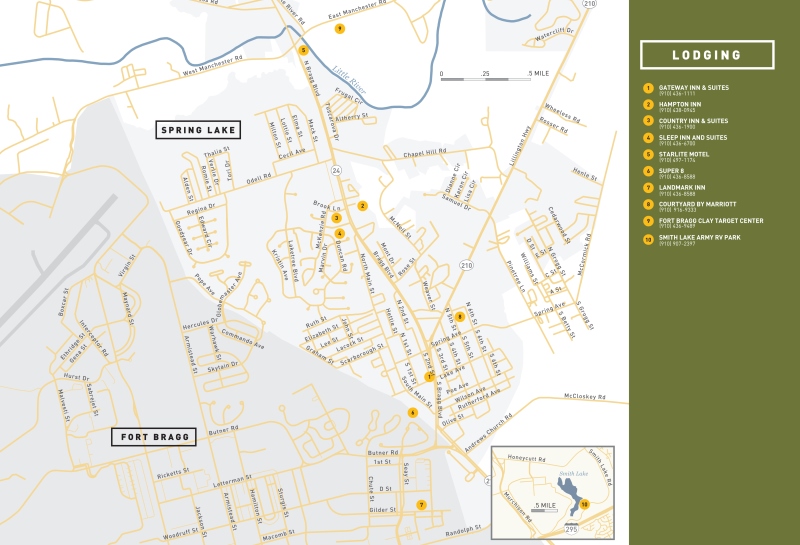Viewport: 800px width, 545px height.
Task: Click the Route 210 shield near Weaver St
Action: coord(466,265)
